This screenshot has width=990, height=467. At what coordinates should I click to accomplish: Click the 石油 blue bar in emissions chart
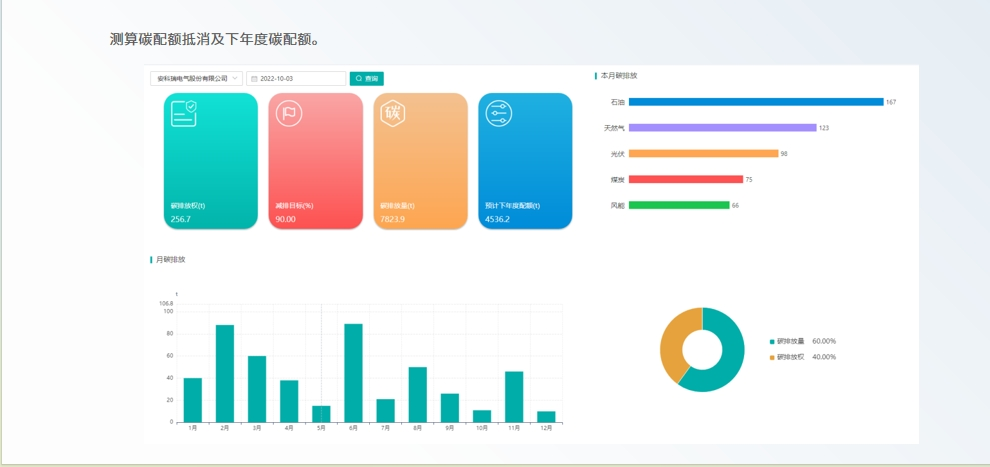tap(755, 102)
